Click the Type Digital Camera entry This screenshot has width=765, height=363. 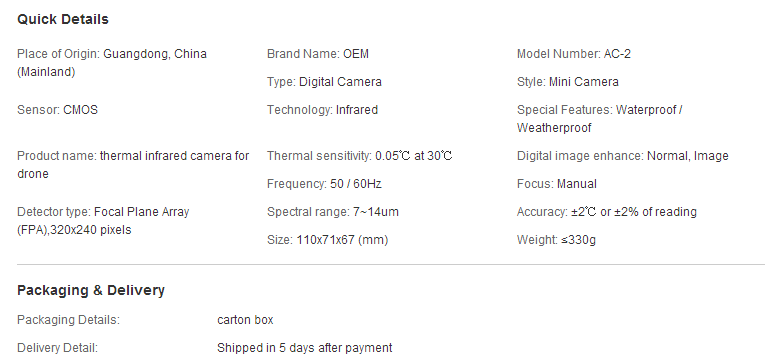pyautogui.click(x=324, y=81)
